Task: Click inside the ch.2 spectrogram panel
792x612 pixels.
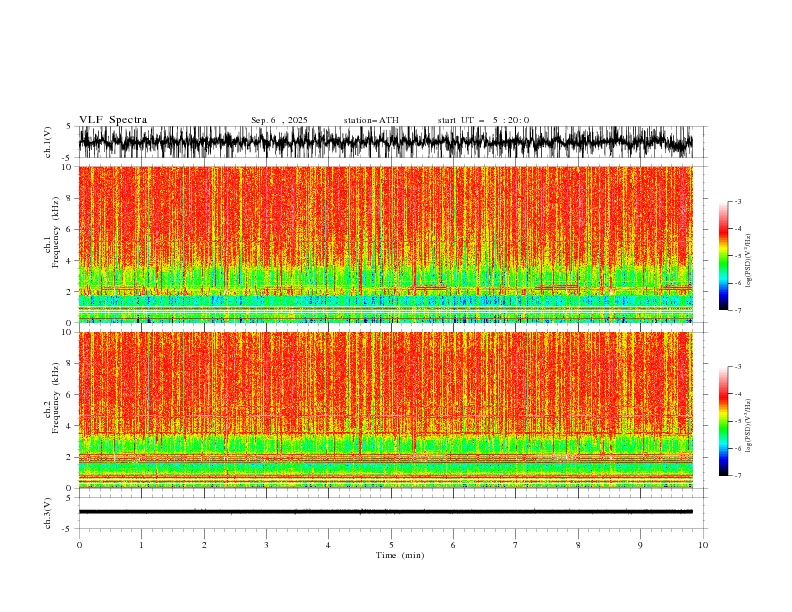Action: [x=385, y=410]
